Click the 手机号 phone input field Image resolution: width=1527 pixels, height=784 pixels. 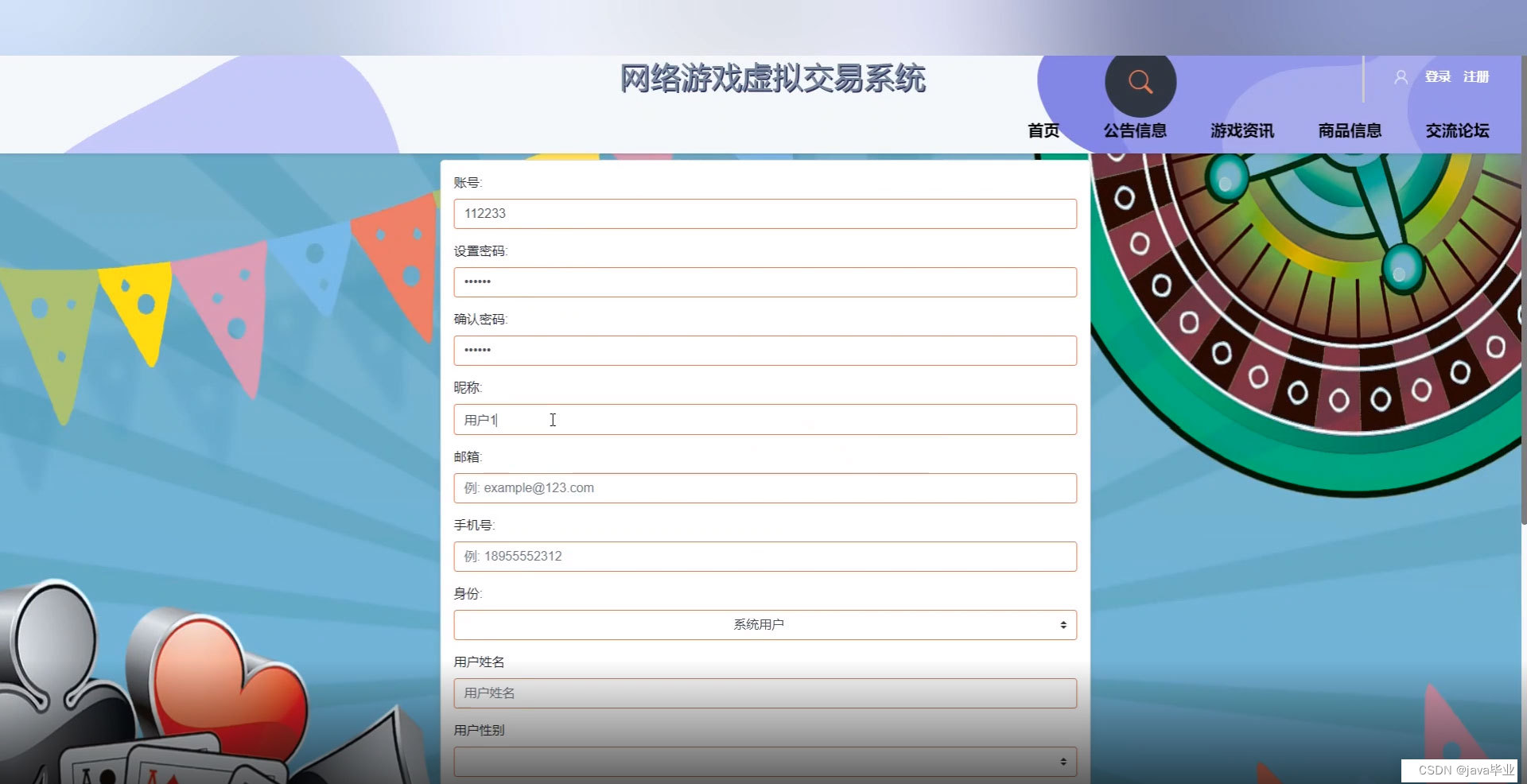(x=765, y=557)
